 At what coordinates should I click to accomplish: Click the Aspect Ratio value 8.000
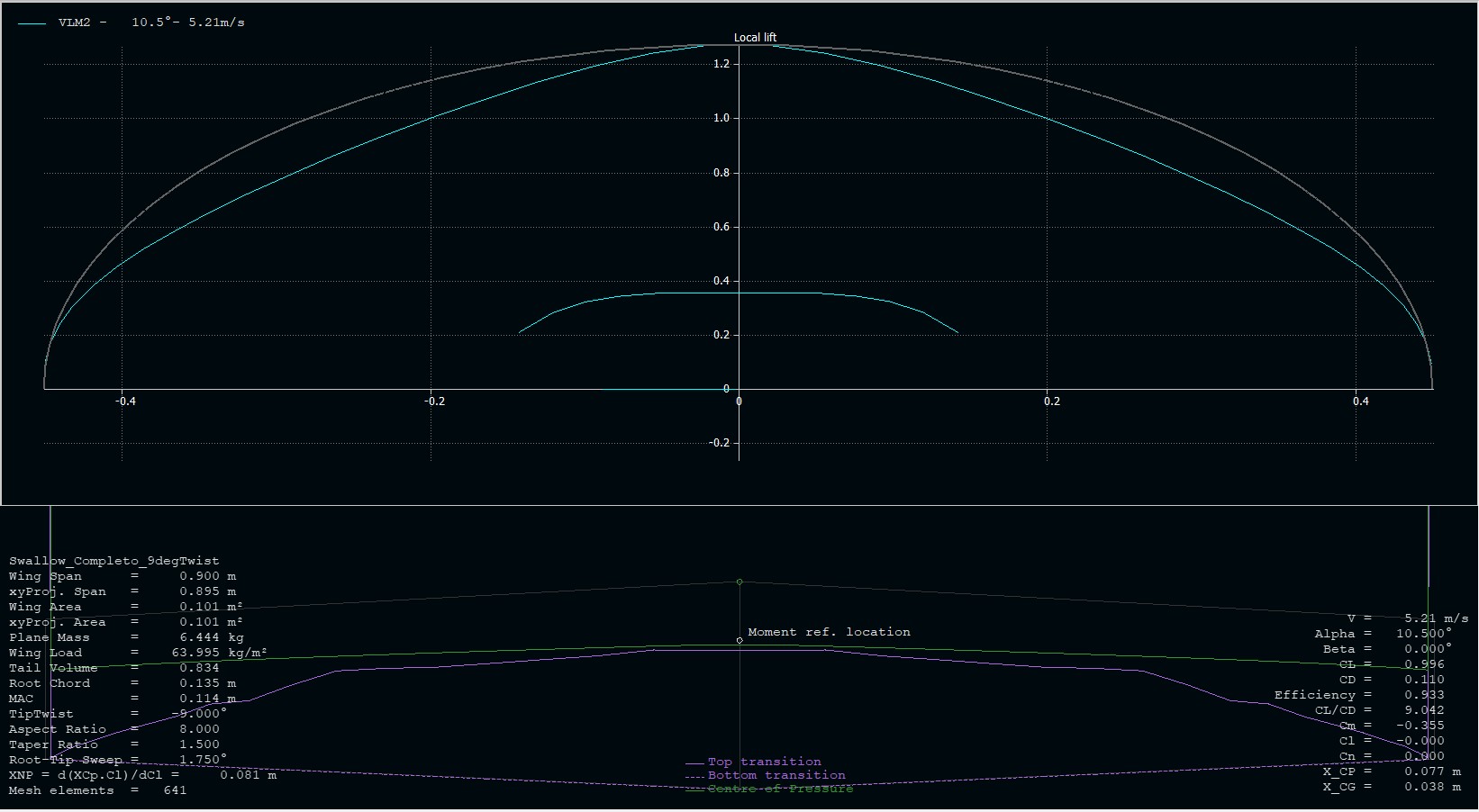pyautogui.click(x=199, y=729)
